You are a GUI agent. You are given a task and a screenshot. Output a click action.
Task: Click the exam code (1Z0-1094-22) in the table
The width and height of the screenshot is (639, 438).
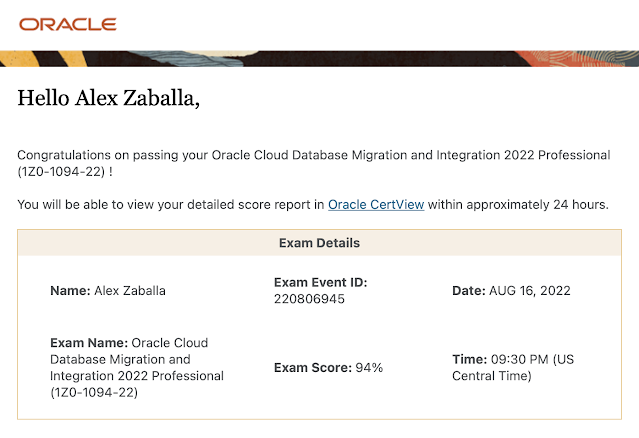tap(94, 393)
